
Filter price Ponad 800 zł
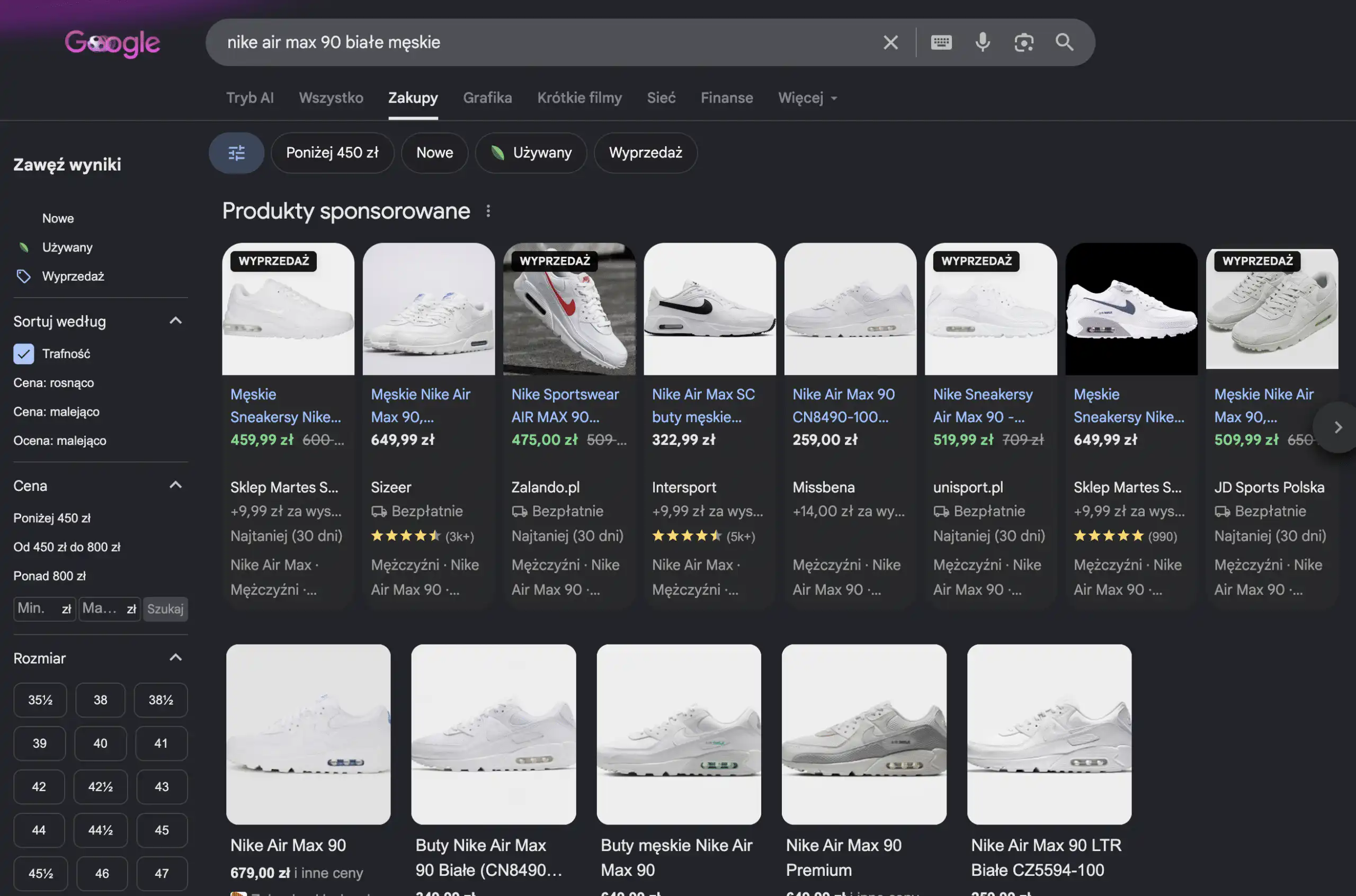(x=50, y=576)
